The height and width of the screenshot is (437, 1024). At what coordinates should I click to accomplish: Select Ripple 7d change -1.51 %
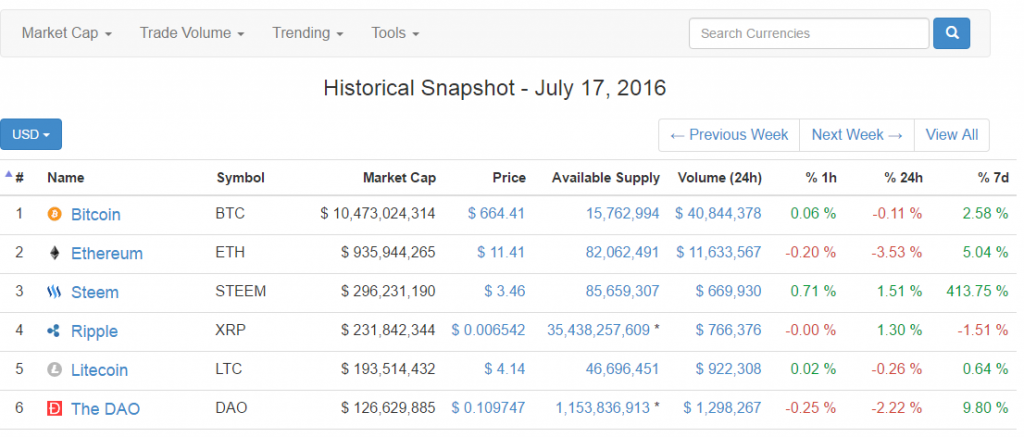tap(983, 330)
